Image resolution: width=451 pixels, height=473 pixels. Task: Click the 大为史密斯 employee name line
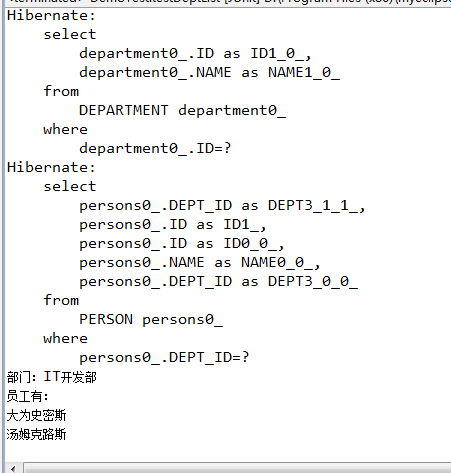pyautogui.click(x=36, y=415)
